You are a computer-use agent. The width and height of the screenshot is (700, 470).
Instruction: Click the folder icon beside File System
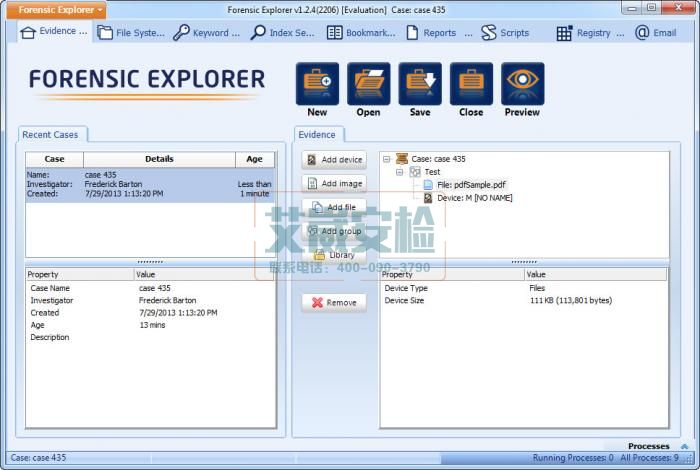point(105,33)
